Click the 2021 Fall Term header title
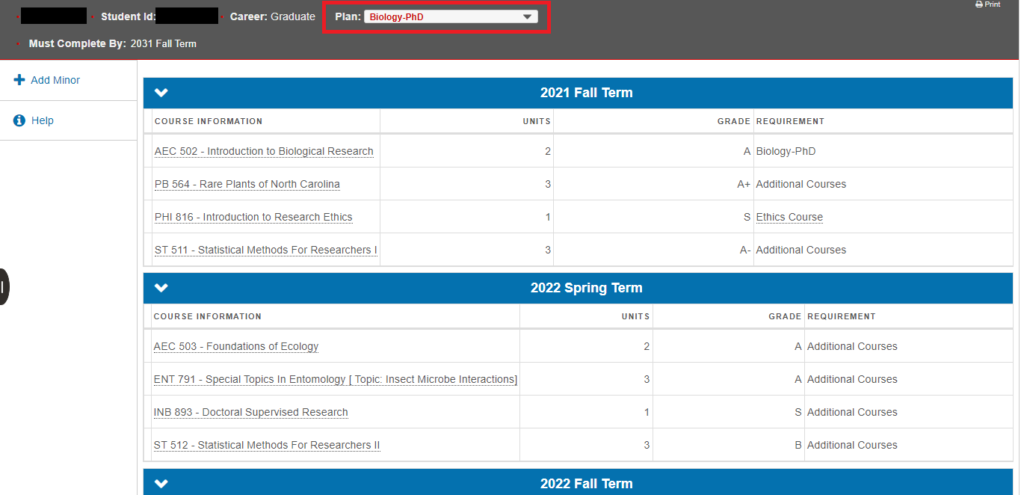 [586, 93]
